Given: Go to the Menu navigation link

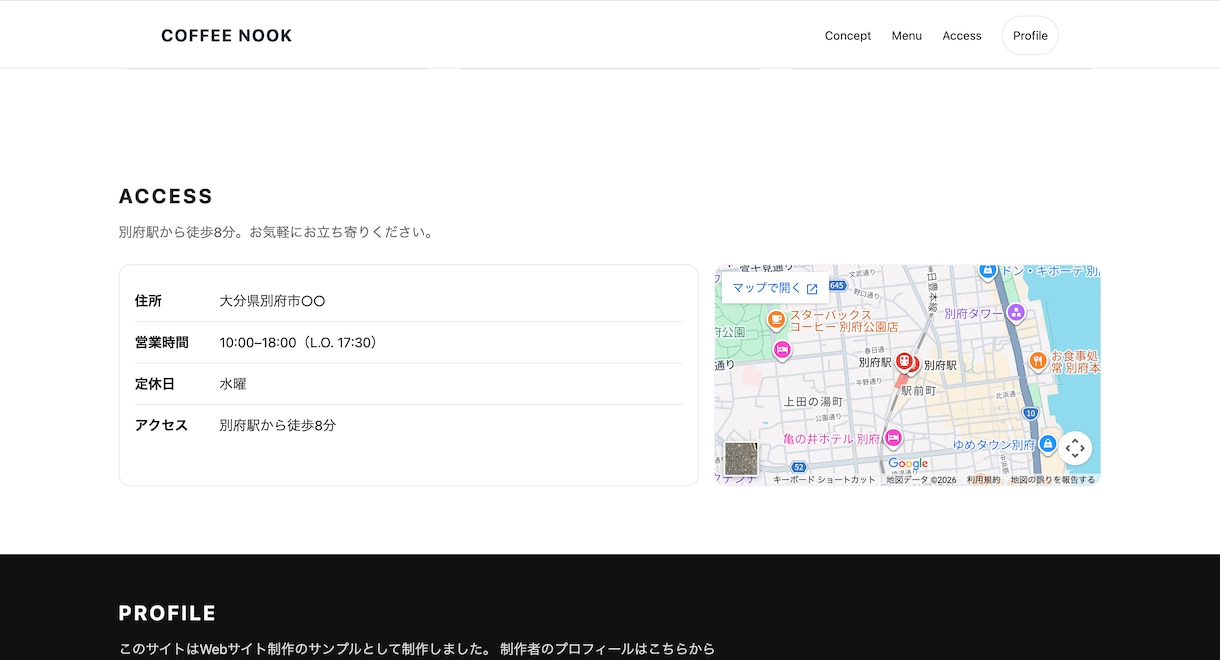Looking at the screenshot, I should pos(907,36).
